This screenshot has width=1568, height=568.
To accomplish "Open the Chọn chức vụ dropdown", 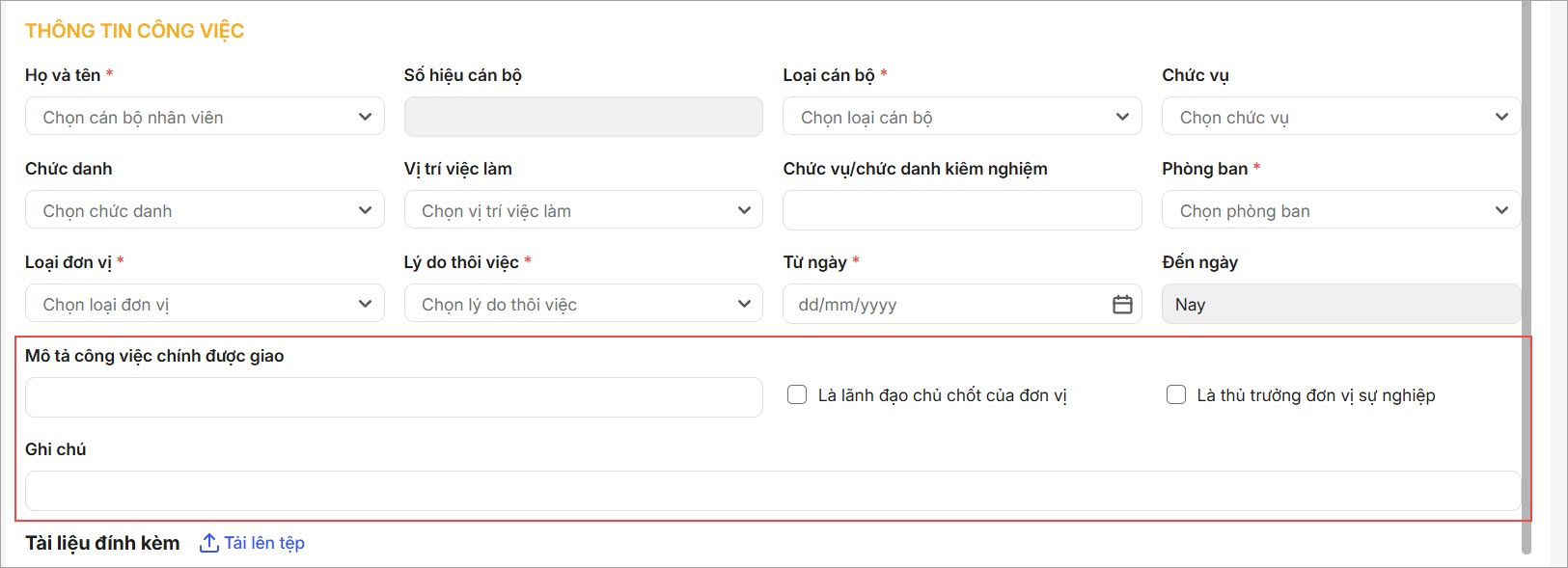I will (x=1341, y=117).
